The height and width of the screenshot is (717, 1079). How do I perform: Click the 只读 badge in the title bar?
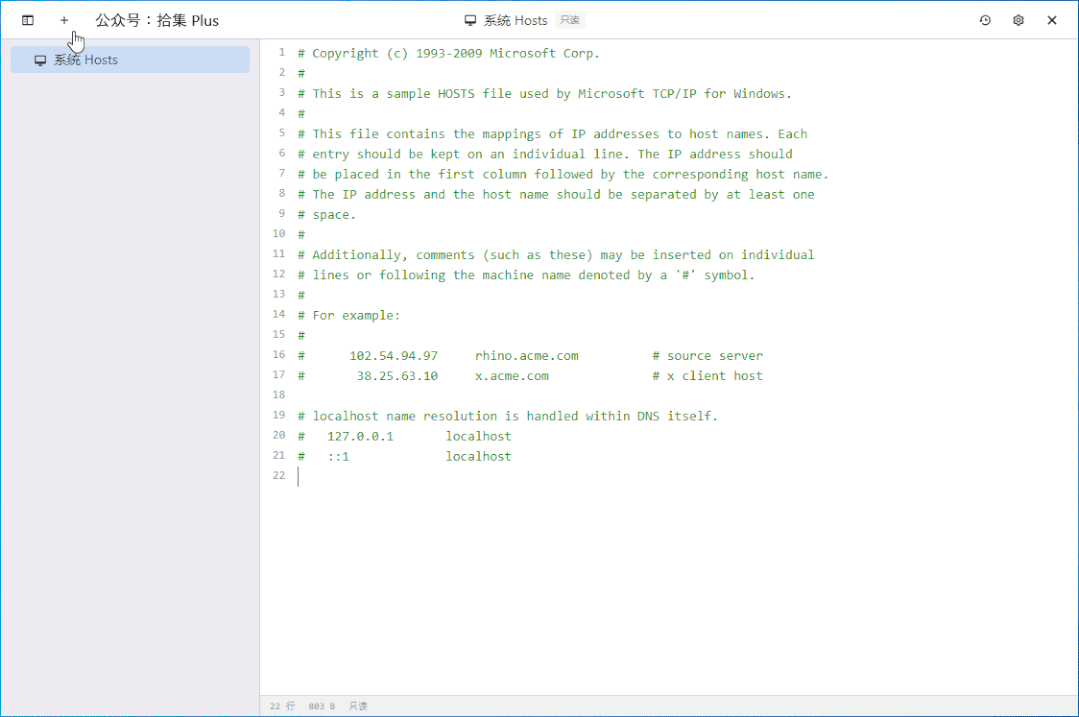pos(570,20)
